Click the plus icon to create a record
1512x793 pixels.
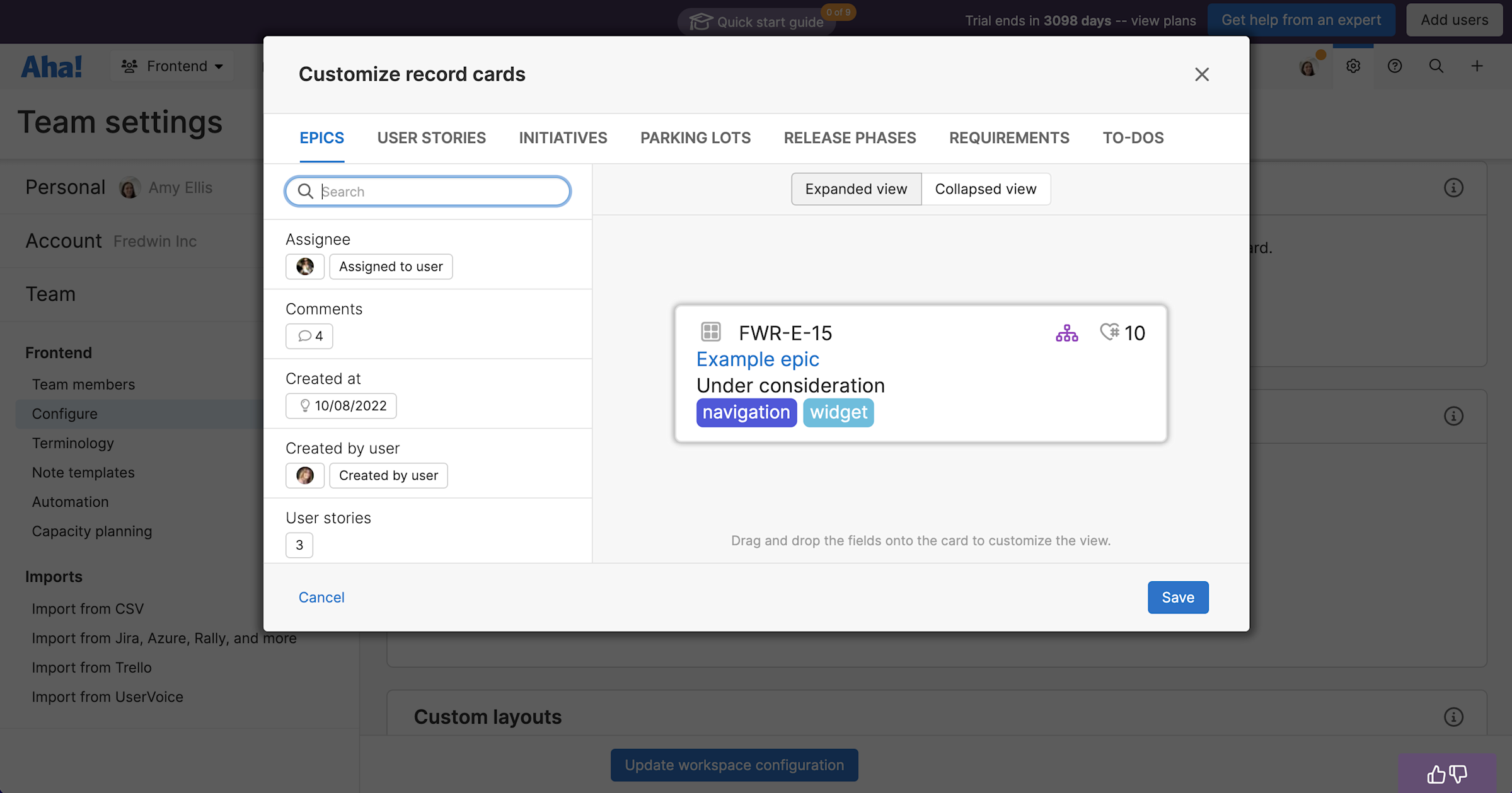[1477, 66]
